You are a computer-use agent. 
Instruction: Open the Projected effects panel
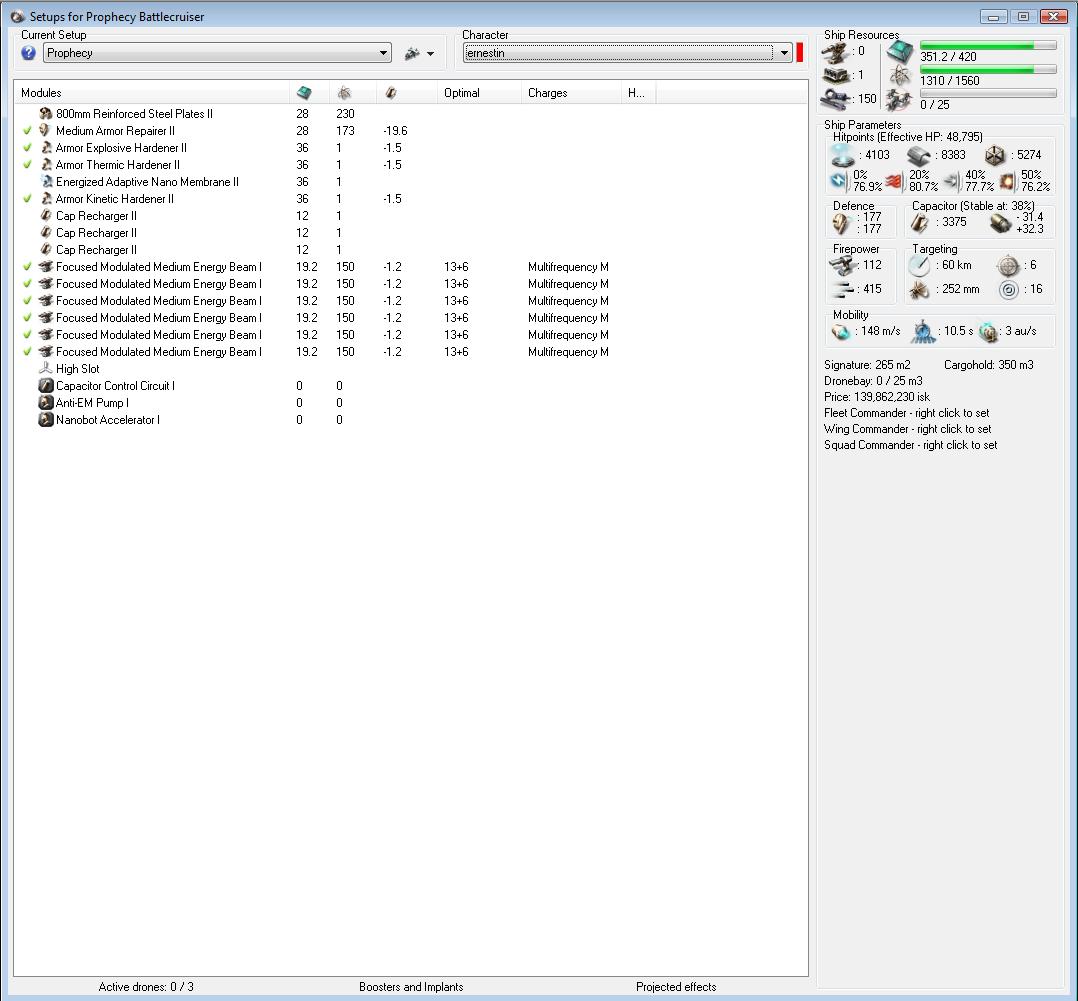coord(676,987)
